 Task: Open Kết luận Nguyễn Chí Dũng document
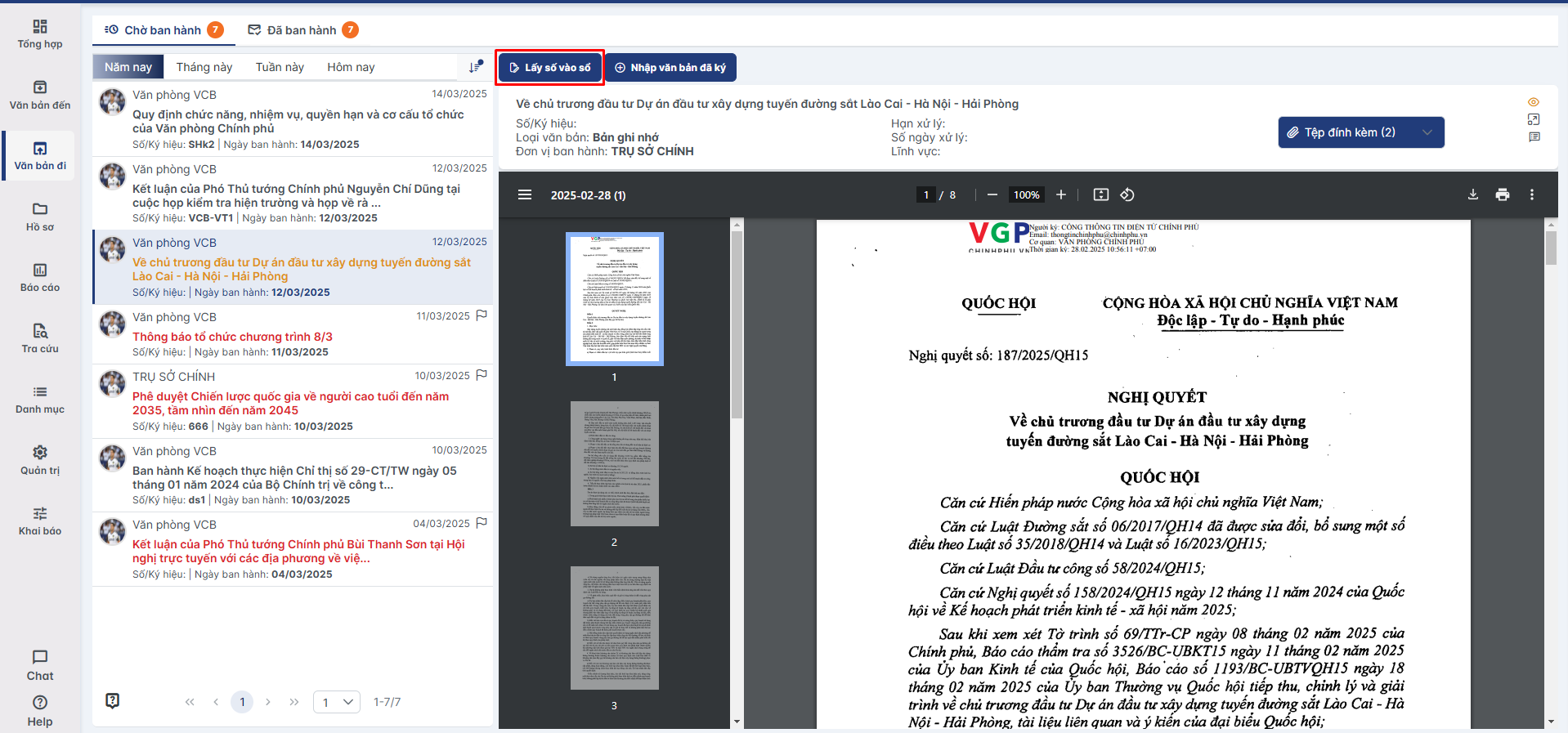(293, 193)
